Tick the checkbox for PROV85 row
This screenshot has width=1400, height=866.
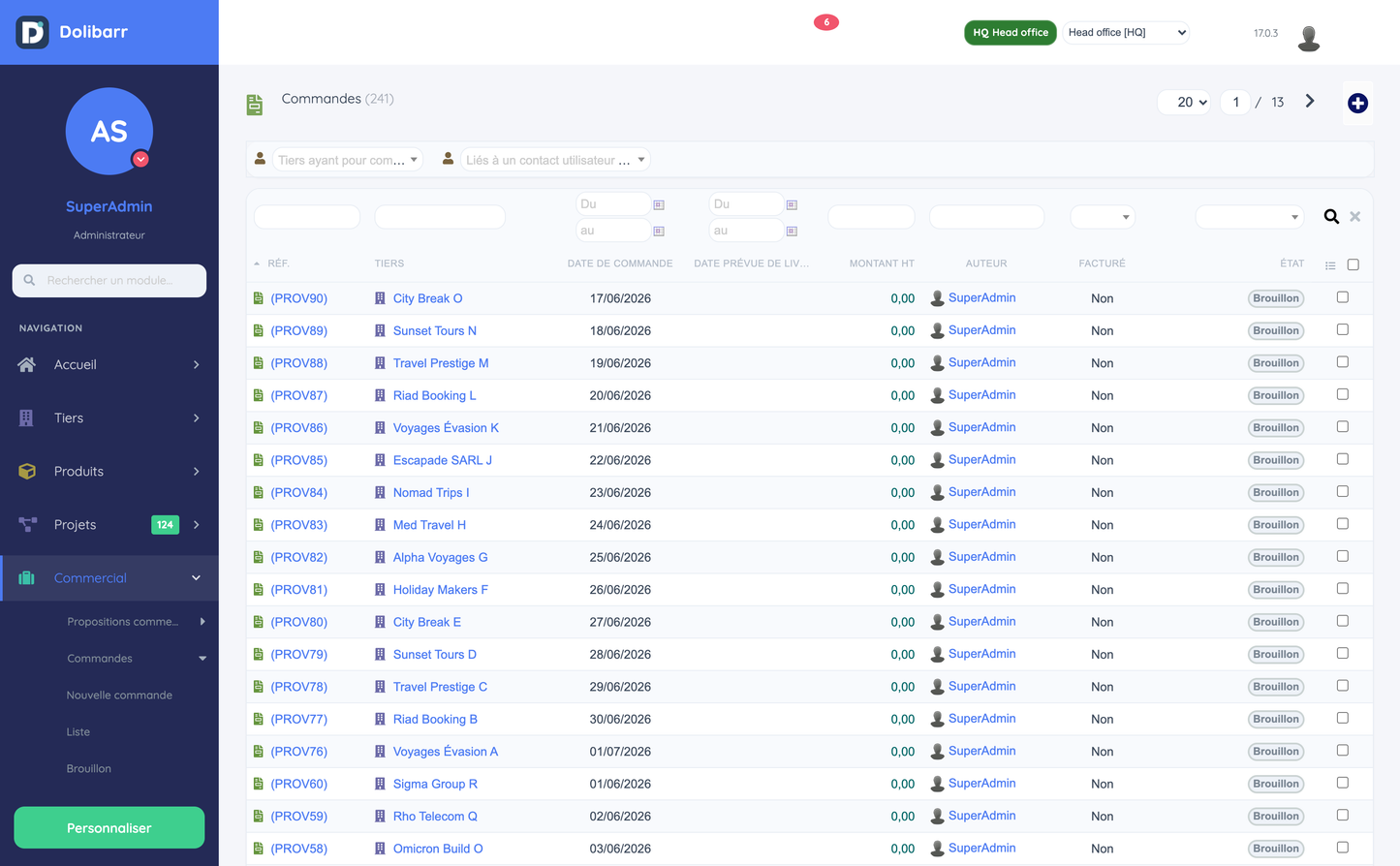[1343, 459]
